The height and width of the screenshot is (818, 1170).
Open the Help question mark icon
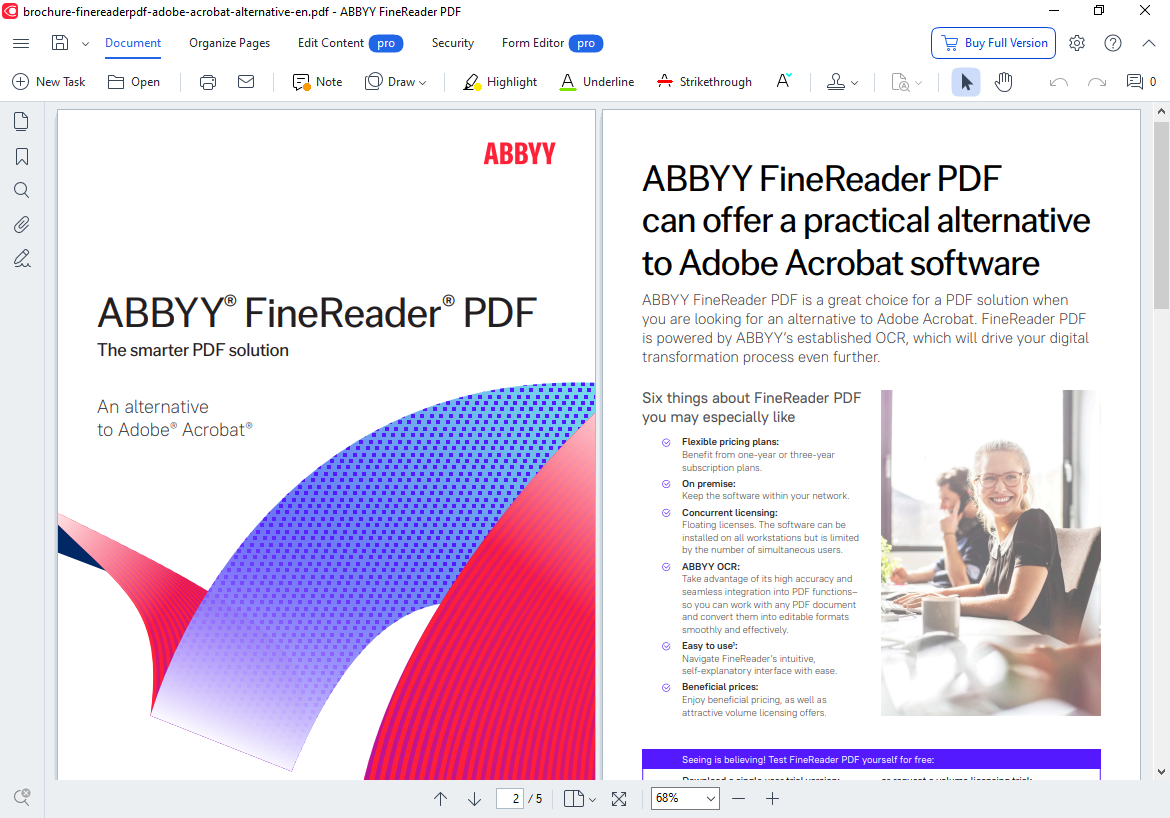coord(1113,43)
